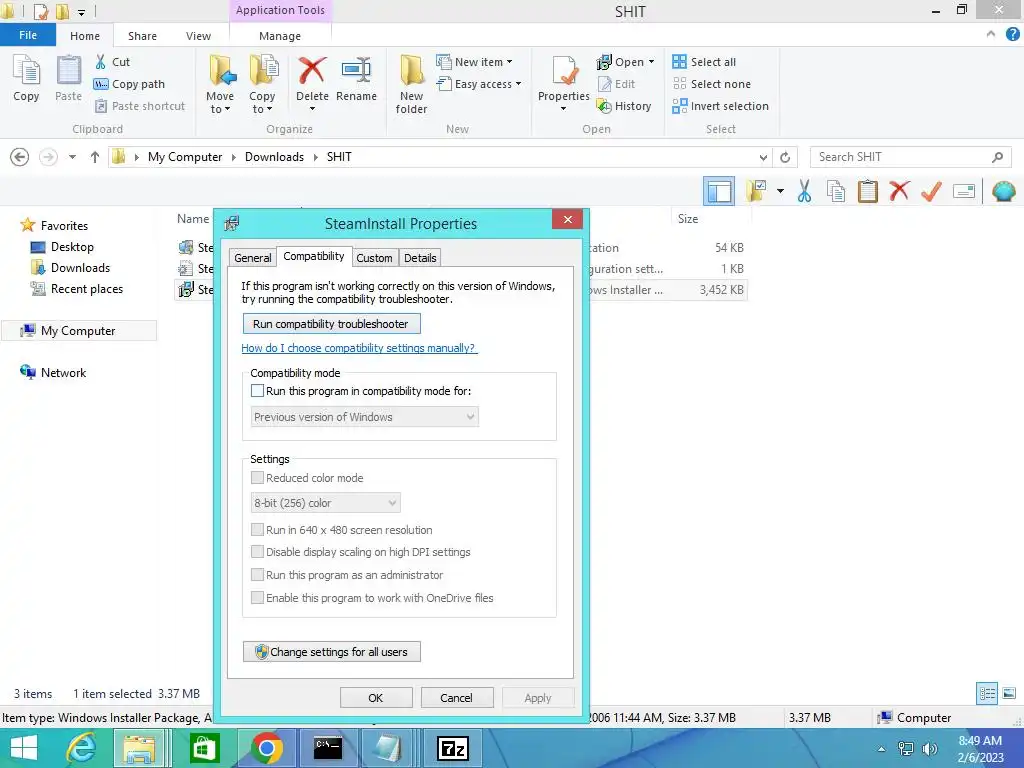Create a New folder from ribbon

[411, 85]
